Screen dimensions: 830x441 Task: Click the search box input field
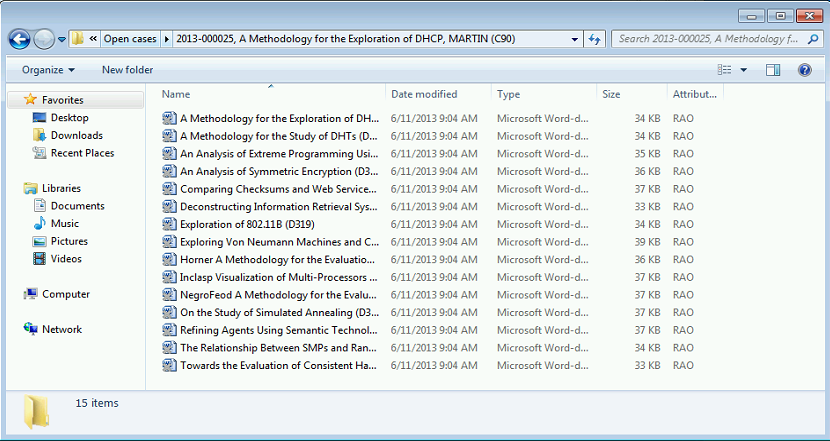coord(715,39)
